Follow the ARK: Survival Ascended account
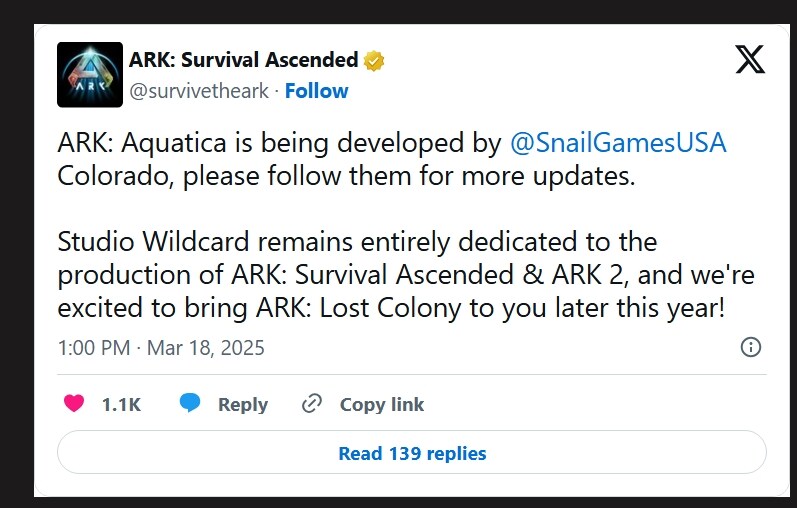This screenshot has width=797, height=508. click(x=316, y=91)
